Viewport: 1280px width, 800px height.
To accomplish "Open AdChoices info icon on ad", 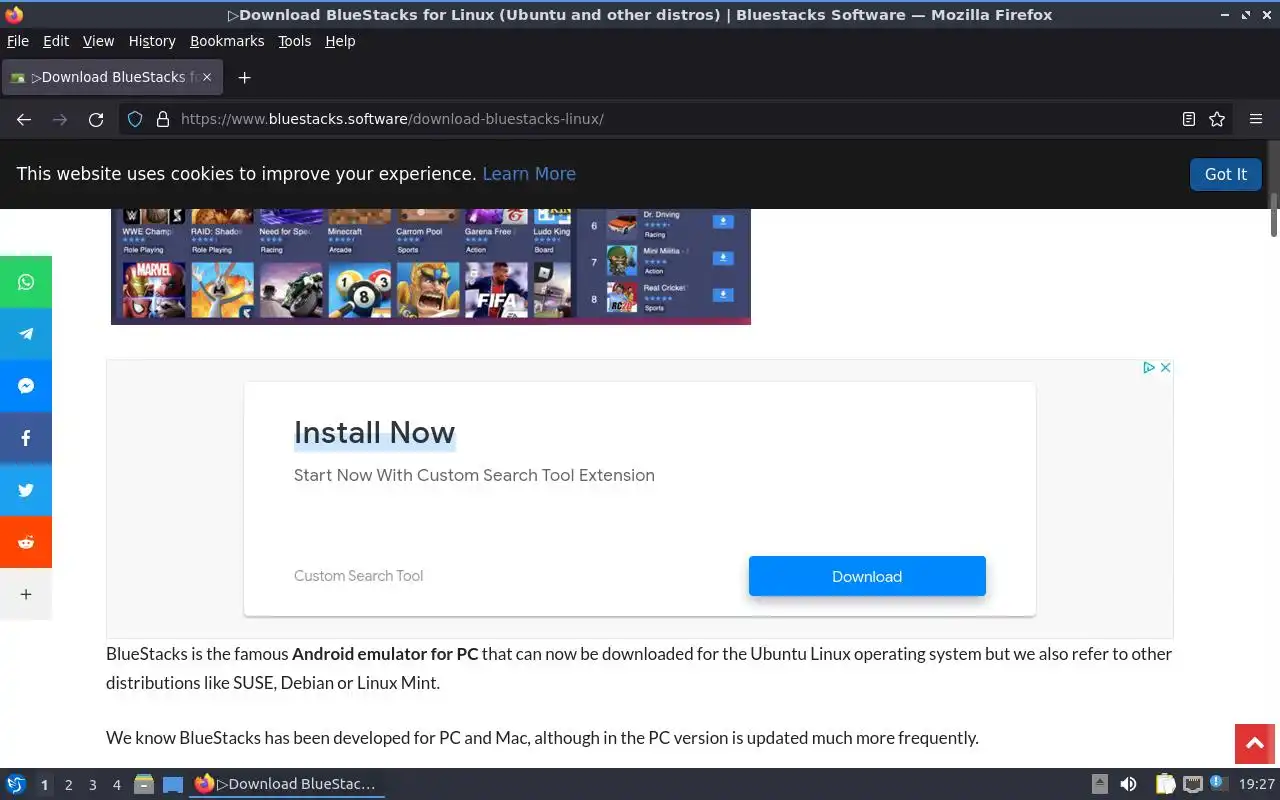I will coord(1149,368).
